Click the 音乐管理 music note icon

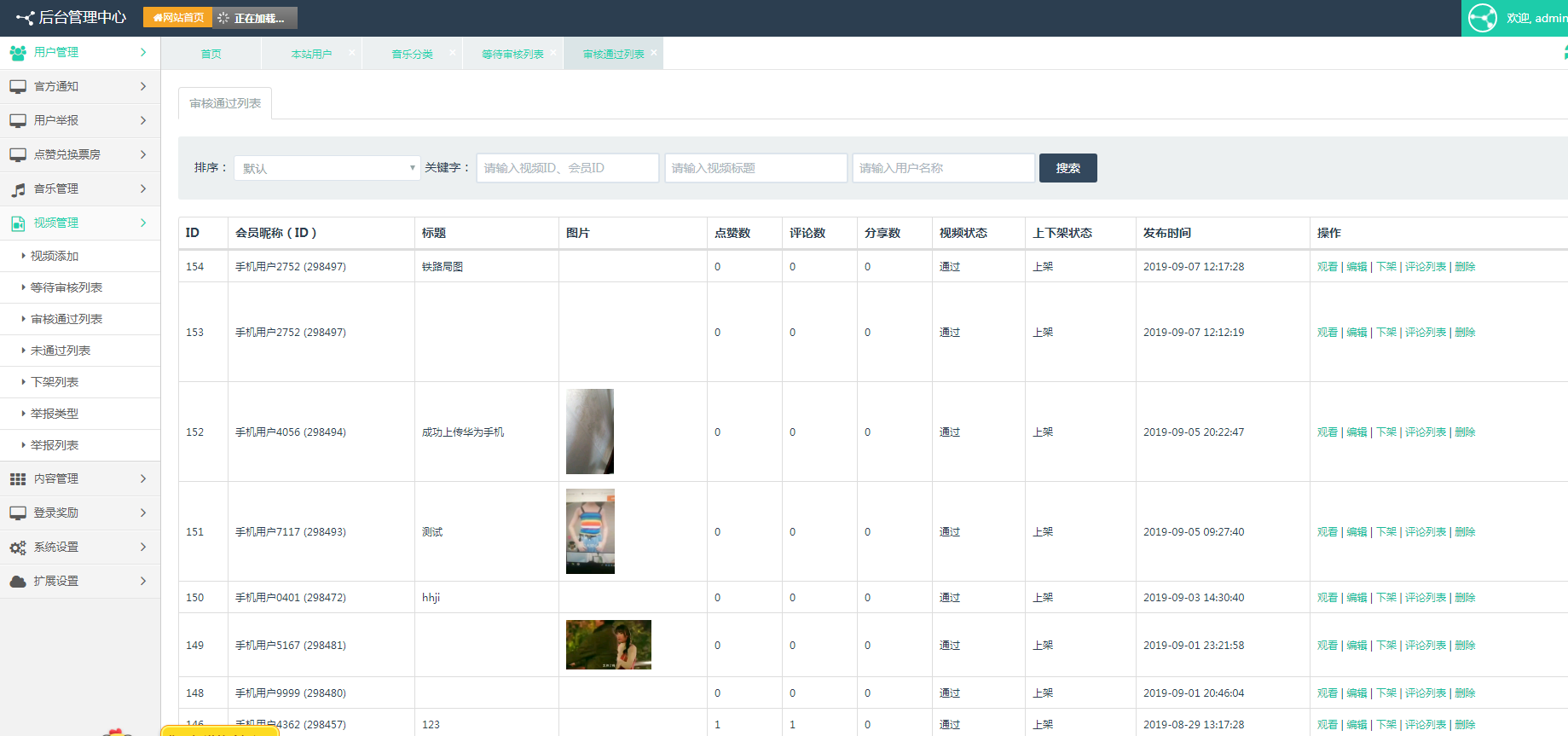pyautogui.click(x=18, y=189)
